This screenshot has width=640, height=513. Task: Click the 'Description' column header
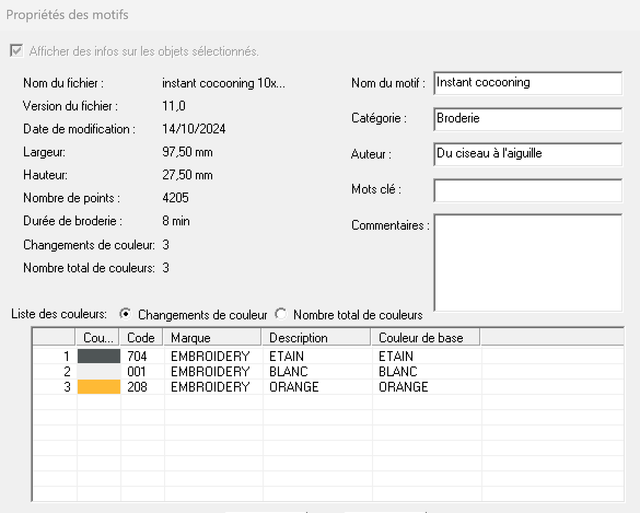[x=315, y=338]
